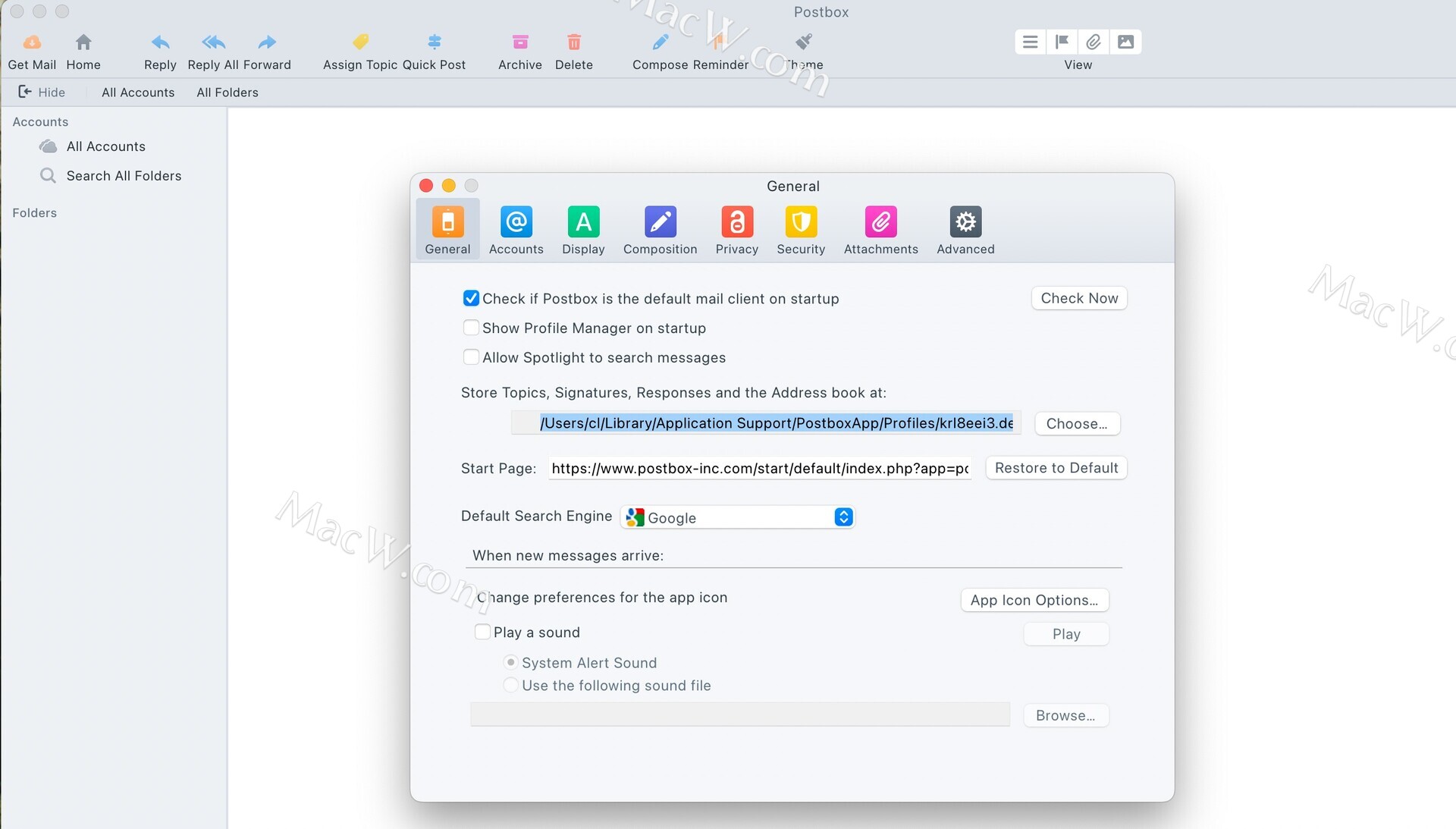
Task: Open the General preferences tab
Action: [x=447, y=230]
